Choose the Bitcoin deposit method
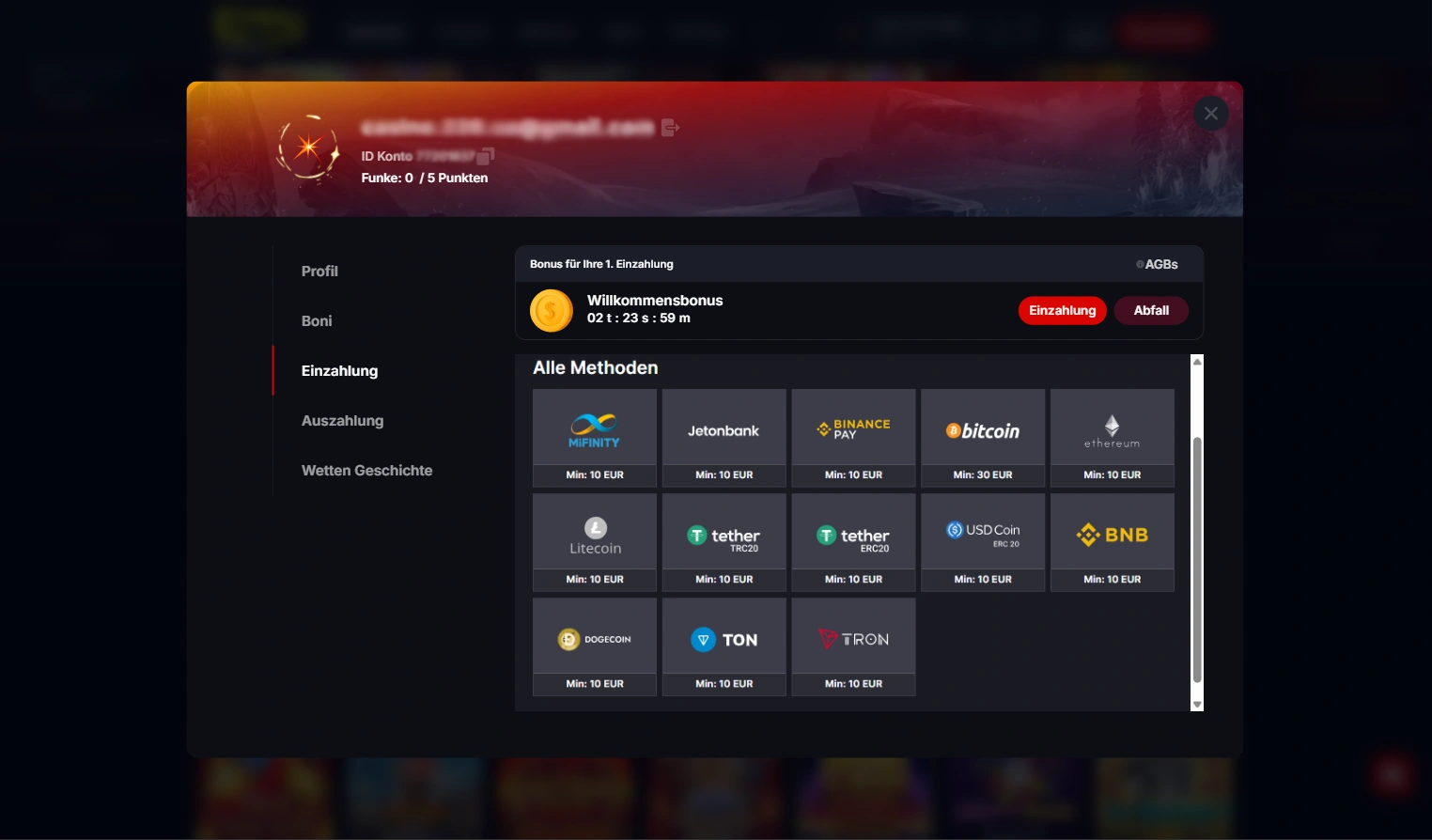 click(x=983, y=438)
